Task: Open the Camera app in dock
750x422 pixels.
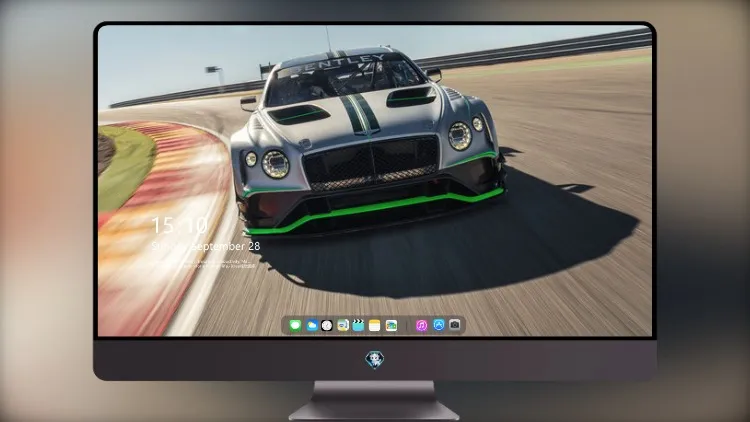Action: 455,325
